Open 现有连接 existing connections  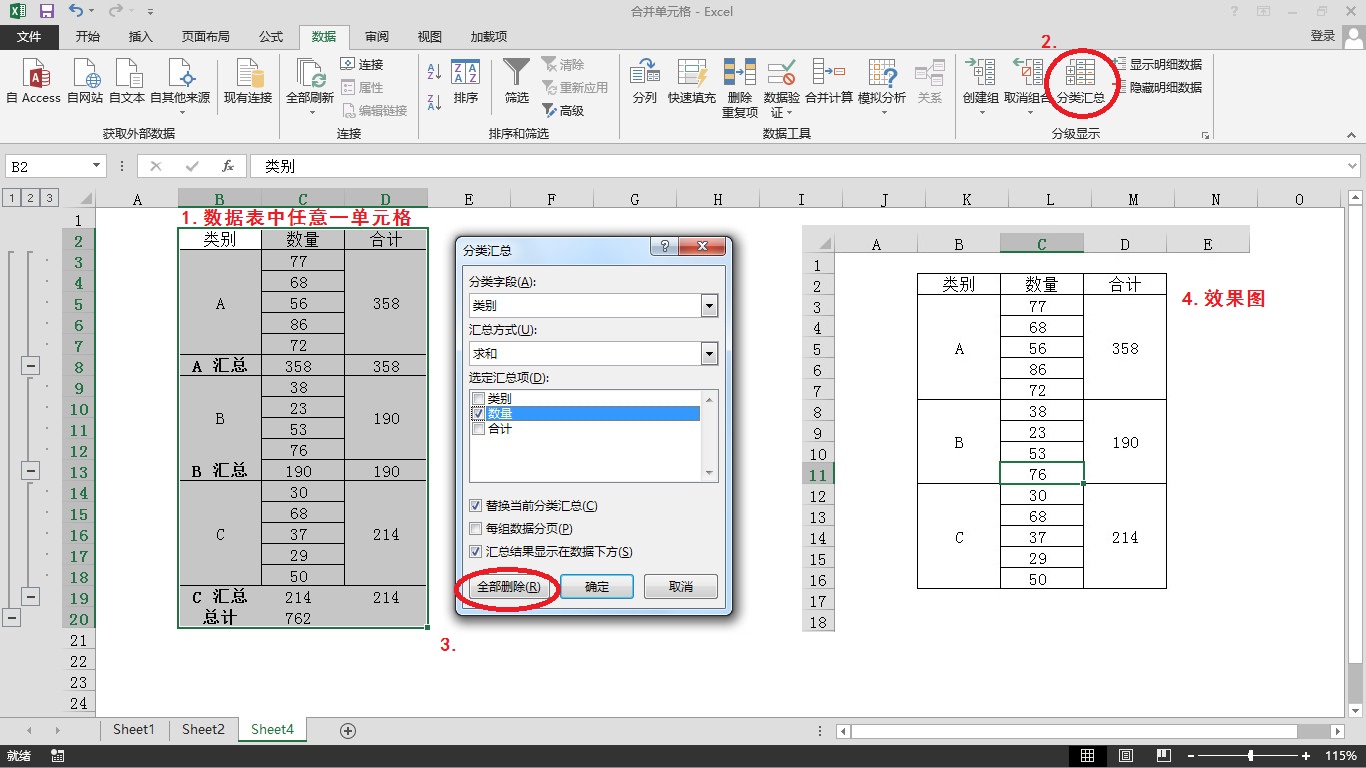248,80
